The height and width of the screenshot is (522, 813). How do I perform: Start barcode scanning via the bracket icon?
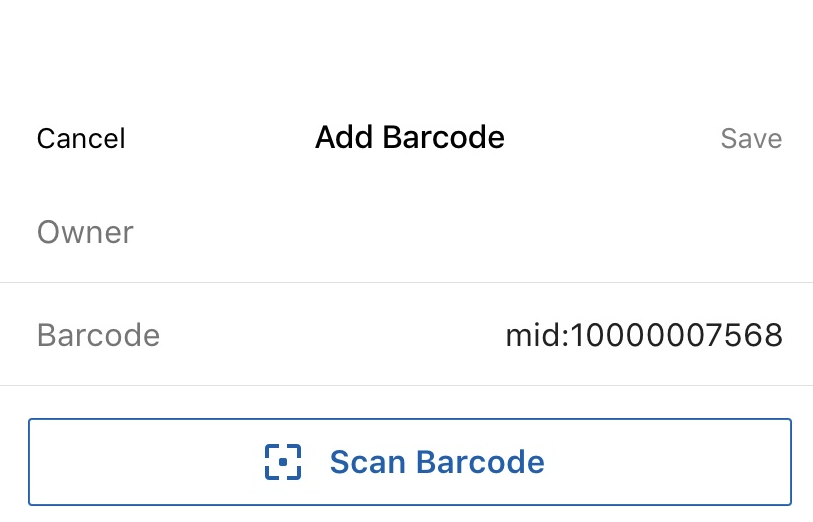tap(283, 461)
